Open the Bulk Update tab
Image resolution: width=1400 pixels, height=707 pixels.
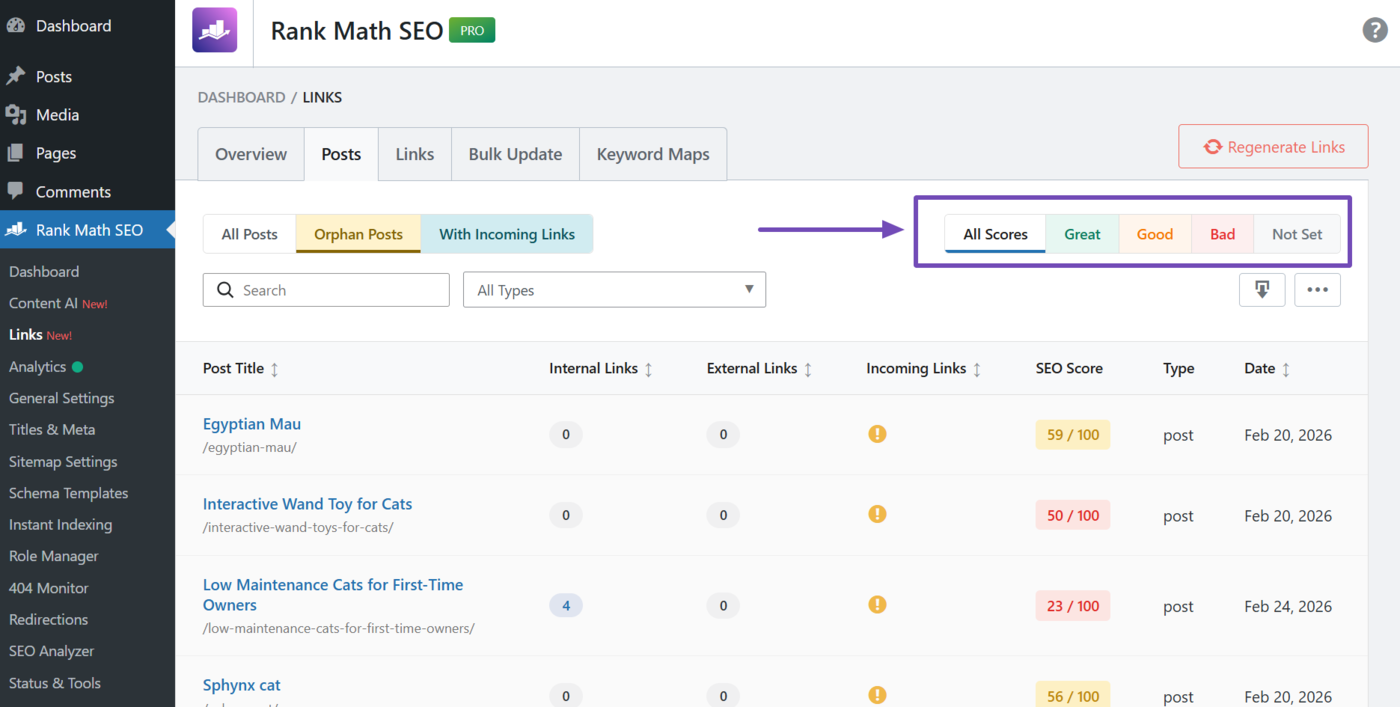515,153
